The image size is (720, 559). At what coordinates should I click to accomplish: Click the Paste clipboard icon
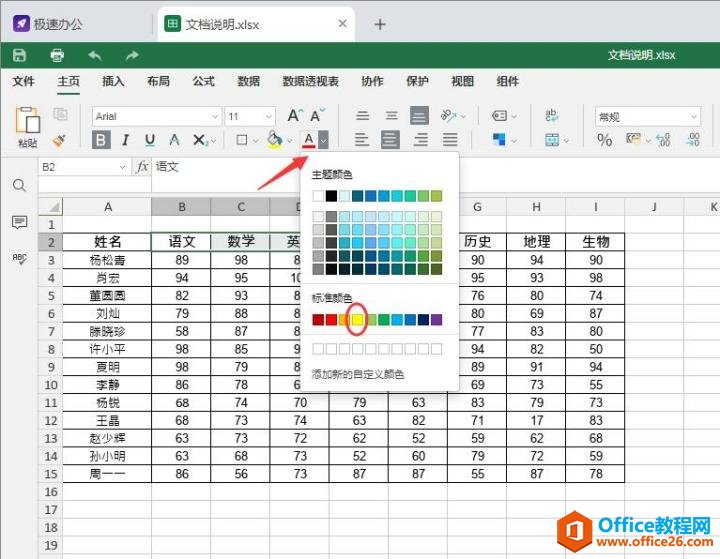[28, 120]
